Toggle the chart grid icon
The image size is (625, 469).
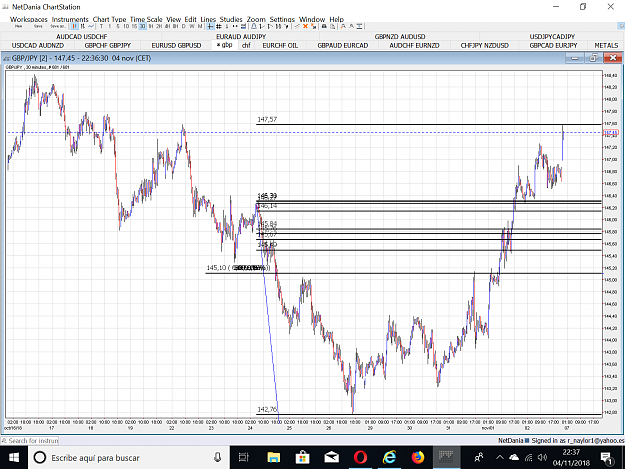pyautogui.click(x=219, y=26)
